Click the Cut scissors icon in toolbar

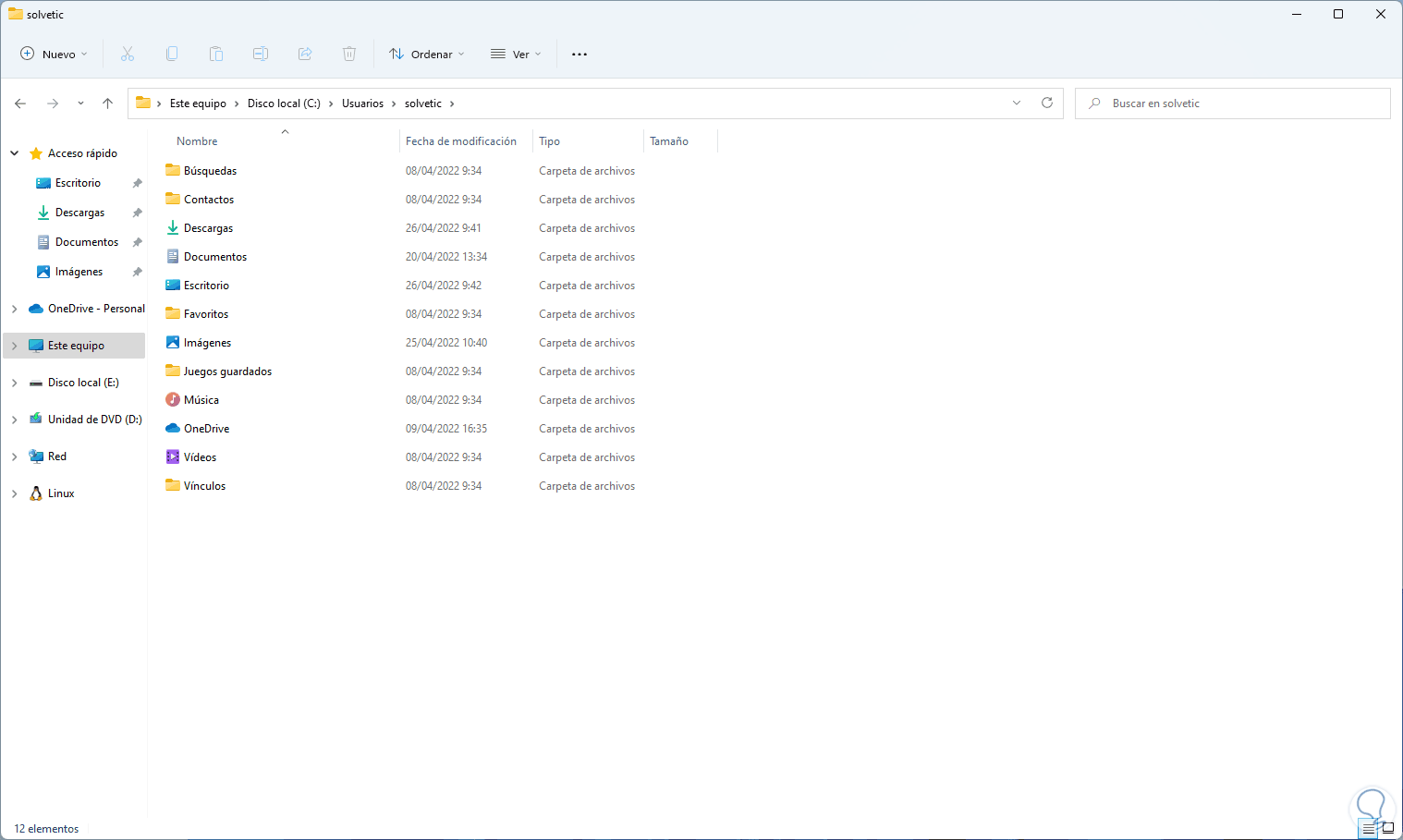click(x=128, y=54)
